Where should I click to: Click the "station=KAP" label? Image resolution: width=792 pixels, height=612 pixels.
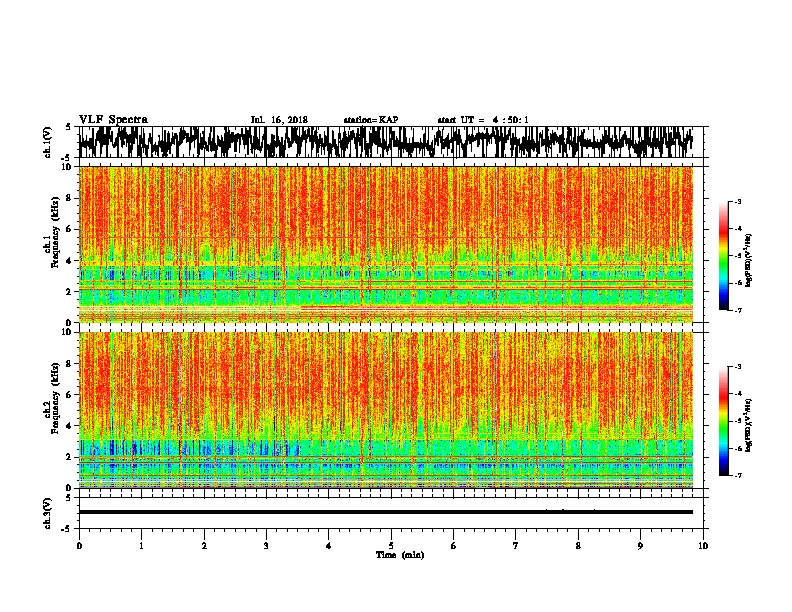pos(371,120)
